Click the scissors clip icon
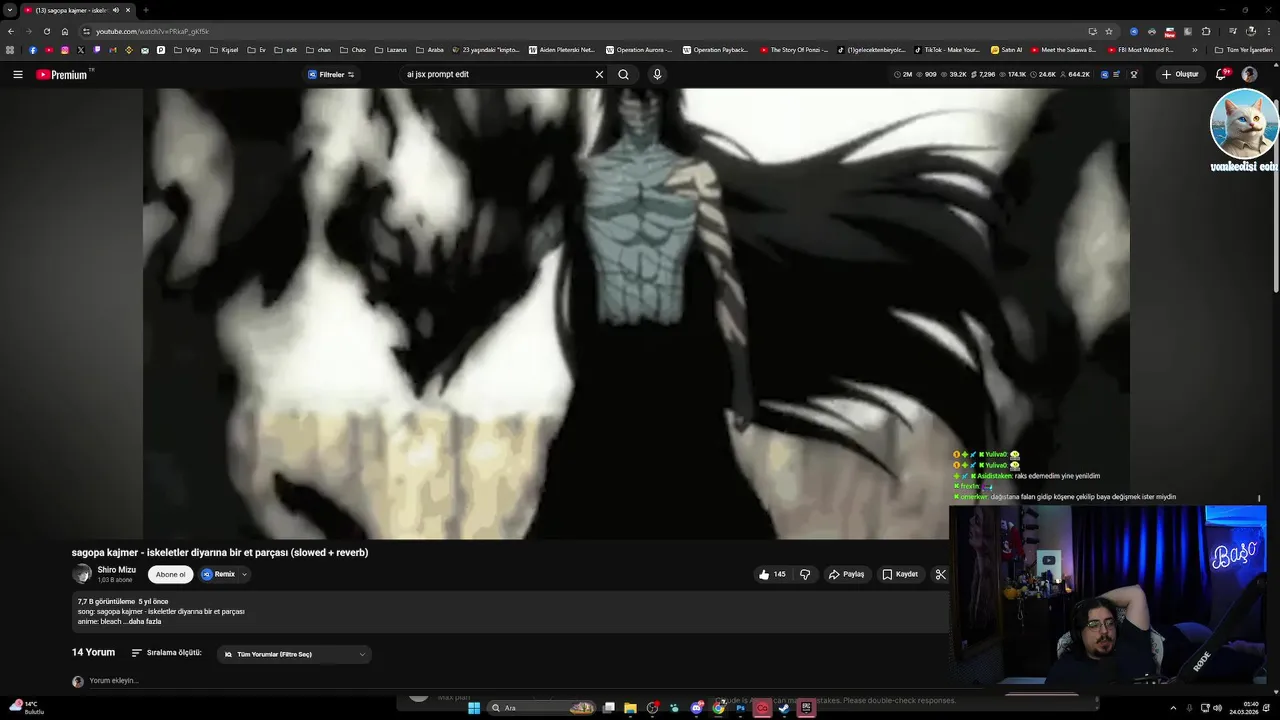The width and height of the screenshot is (1280, 720). 940,574
